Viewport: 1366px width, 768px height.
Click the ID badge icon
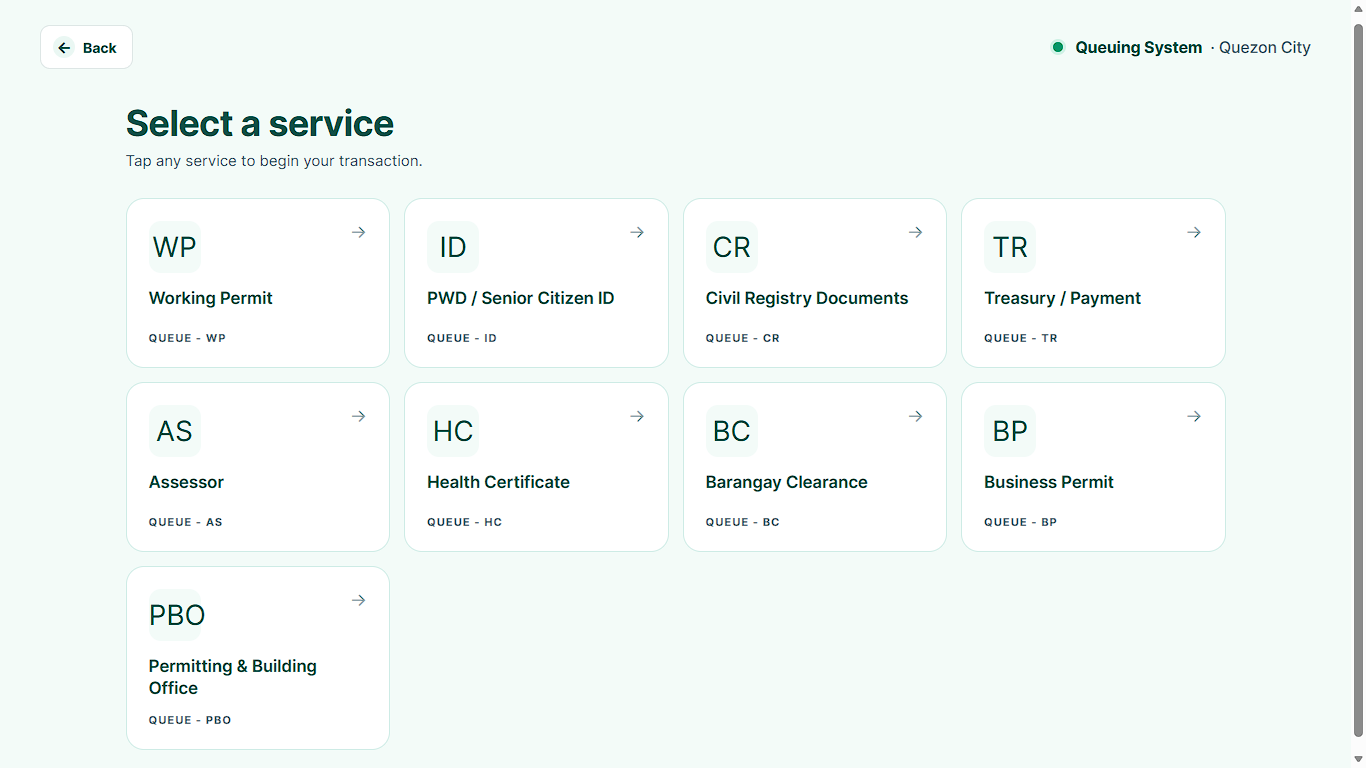tap(453, 247)
